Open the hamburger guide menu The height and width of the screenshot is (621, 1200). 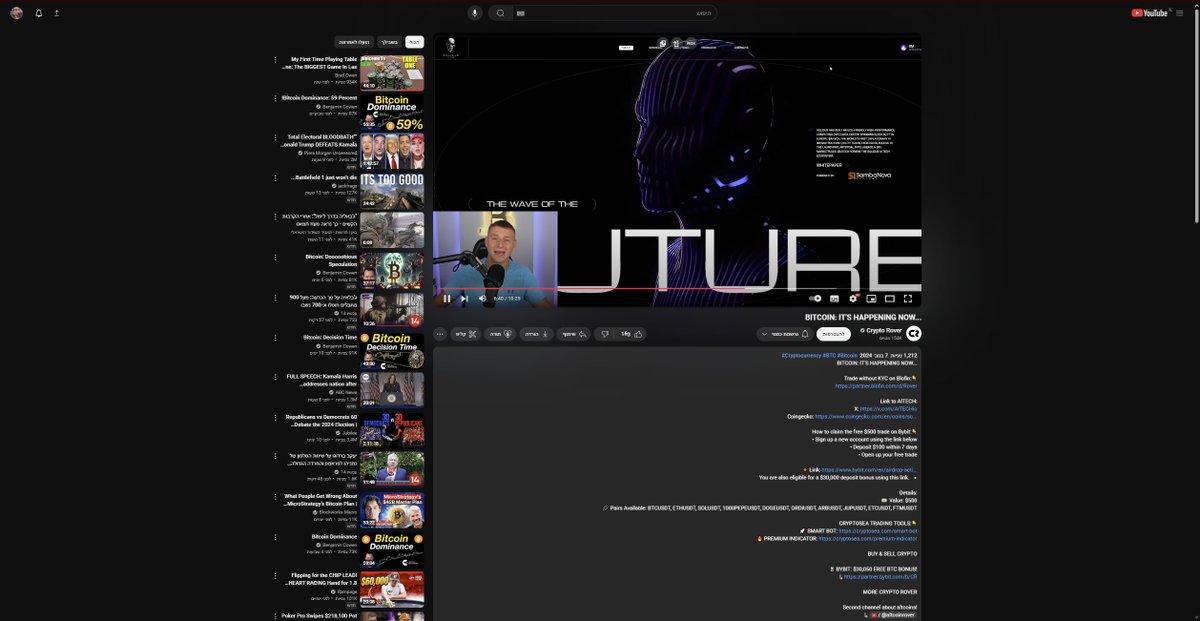[x=1180, y=13]
